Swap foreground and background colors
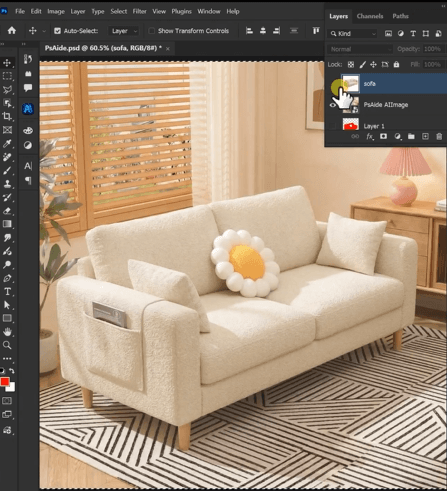Screen dimensions: 447x491 (12, 371)
